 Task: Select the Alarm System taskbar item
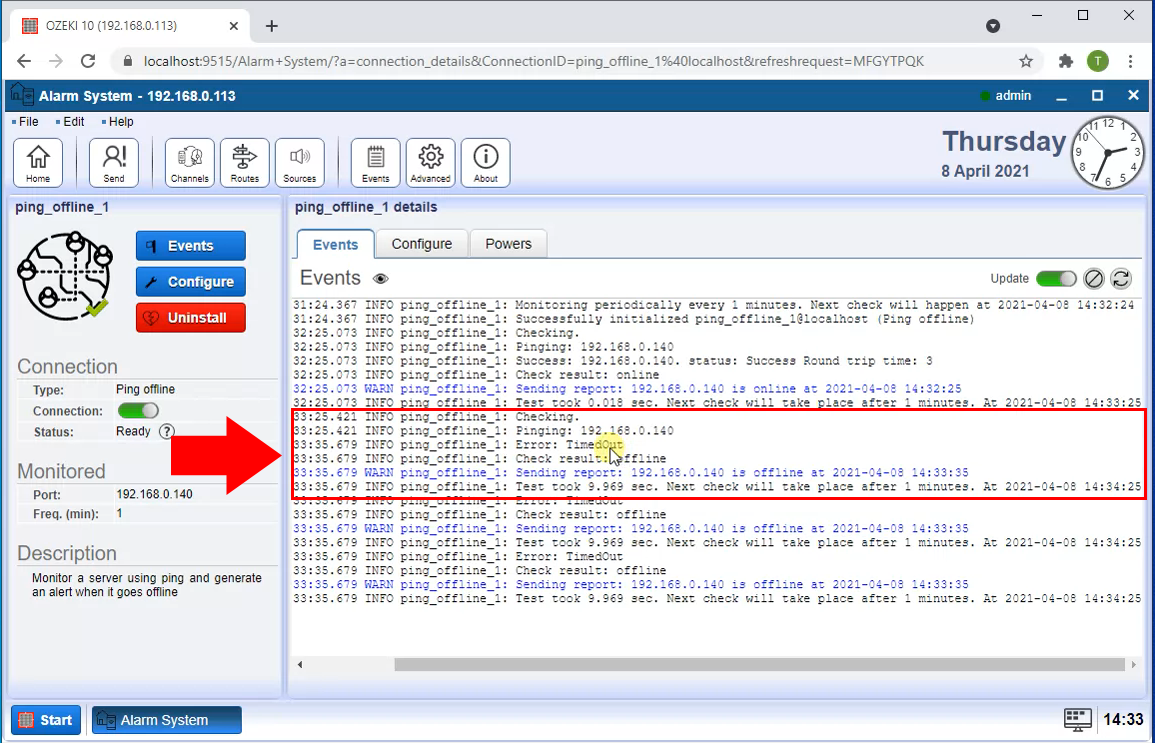[166, 720]
